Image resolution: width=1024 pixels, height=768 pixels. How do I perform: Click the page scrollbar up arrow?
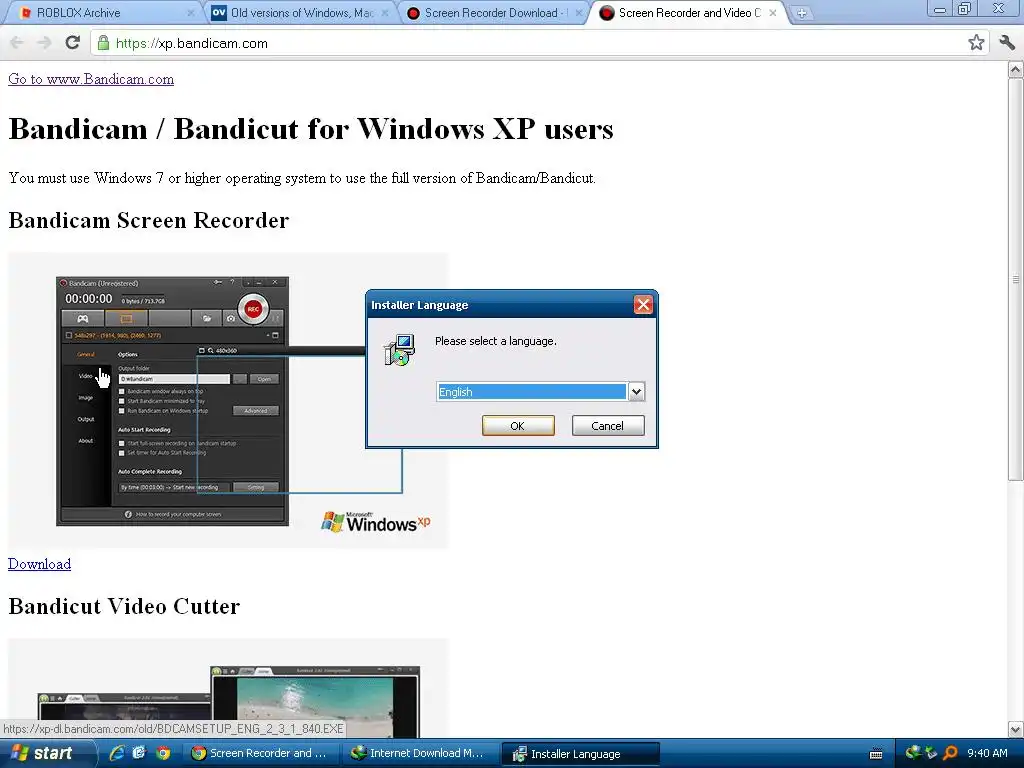(1016, 69)
